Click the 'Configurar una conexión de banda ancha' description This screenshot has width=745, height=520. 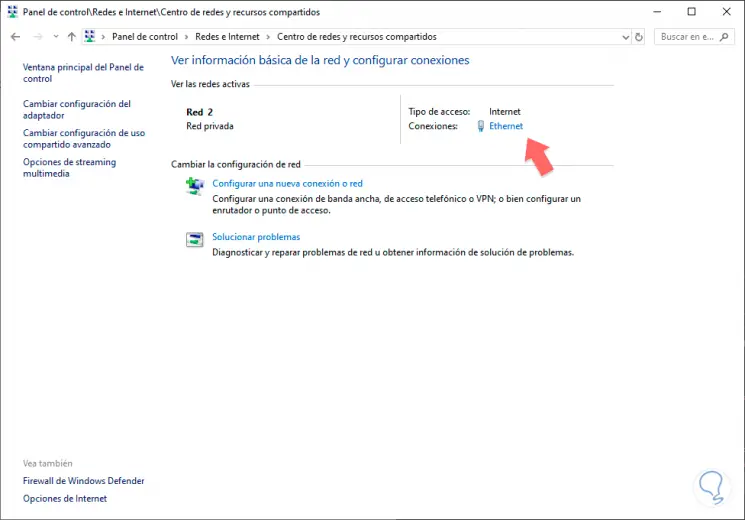[396, 204]
